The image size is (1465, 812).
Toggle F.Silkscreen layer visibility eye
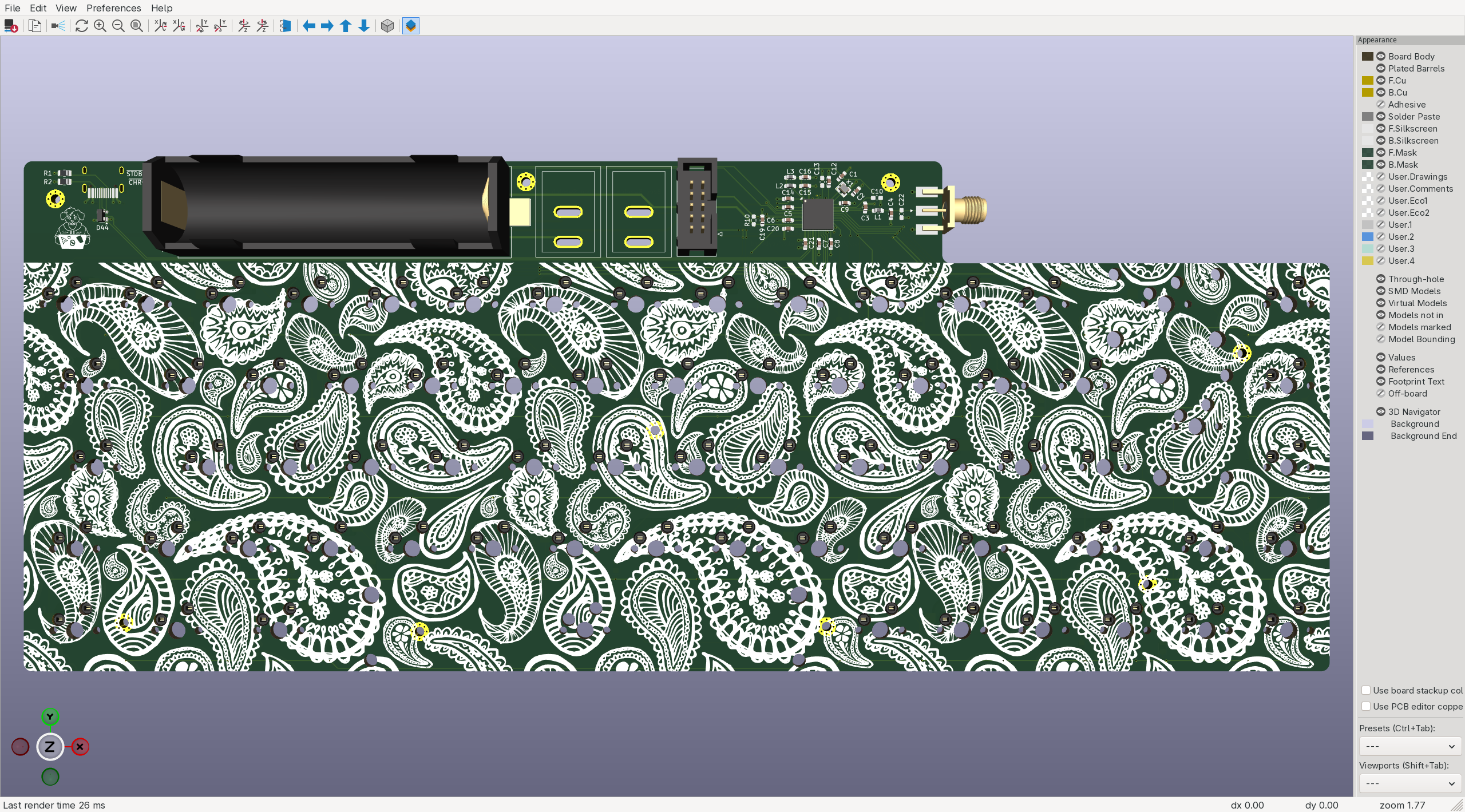pyautogui.click(x=1381, y=128)
